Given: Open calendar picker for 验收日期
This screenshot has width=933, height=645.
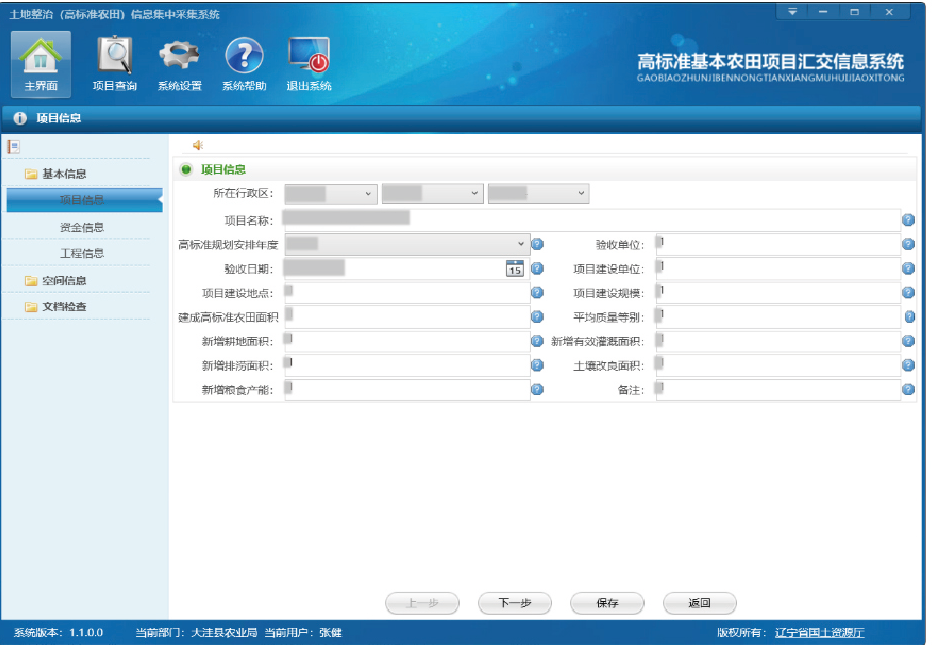Looking at the screenshot, I should (514, 268).
